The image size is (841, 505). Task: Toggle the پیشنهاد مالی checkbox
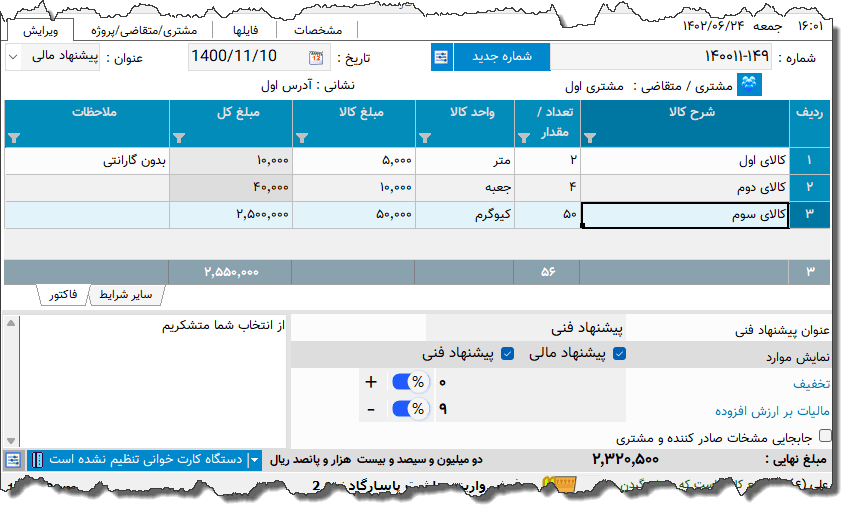[619, 354]
